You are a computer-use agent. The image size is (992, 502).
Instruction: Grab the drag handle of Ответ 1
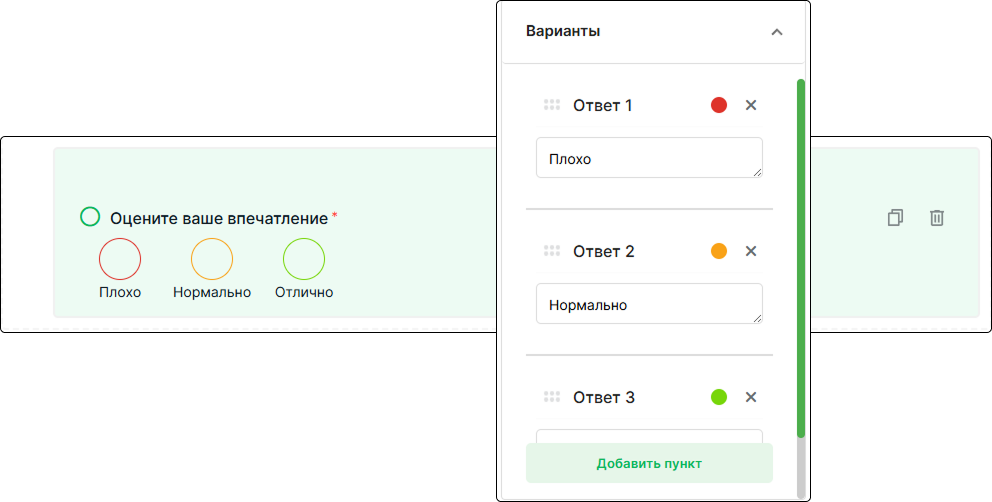click(x=552, y=105)
